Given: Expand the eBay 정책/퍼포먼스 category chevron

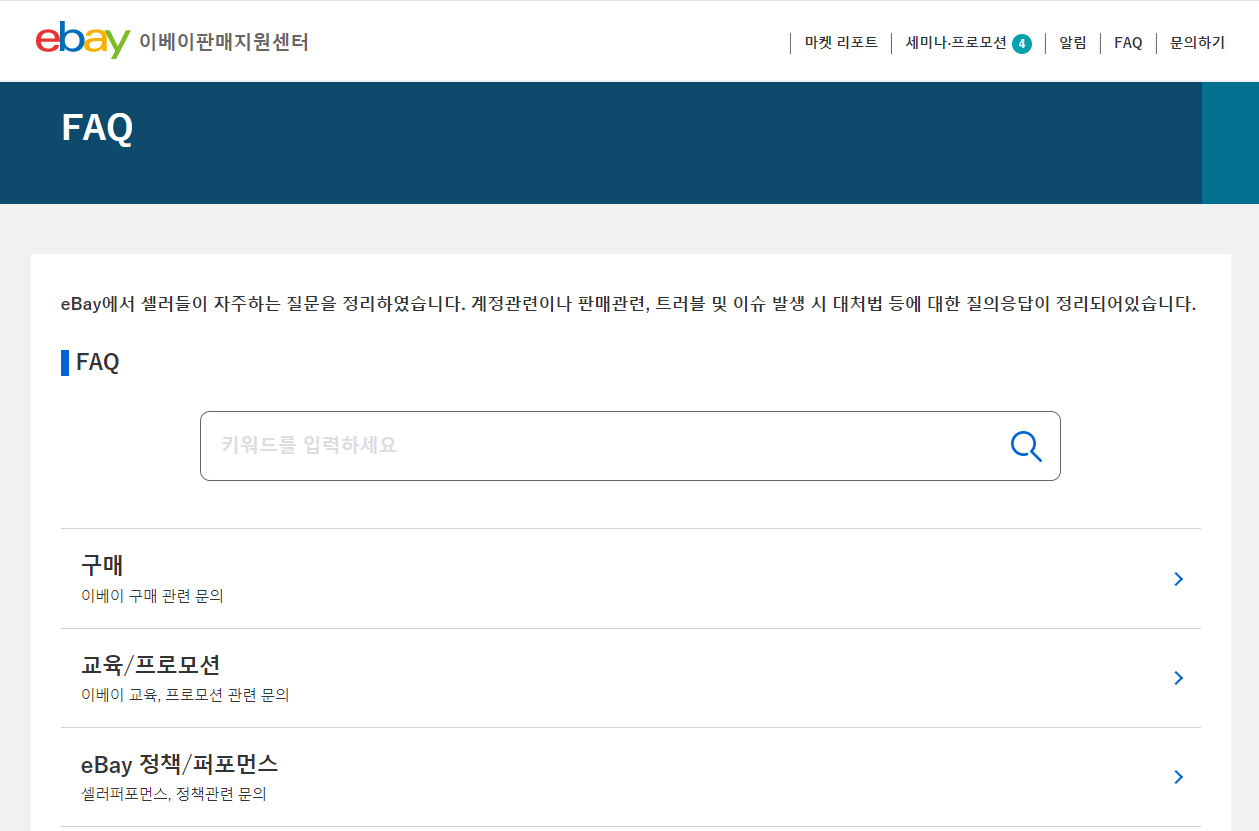Looking at the screenshot, I should coord(1179,777).
